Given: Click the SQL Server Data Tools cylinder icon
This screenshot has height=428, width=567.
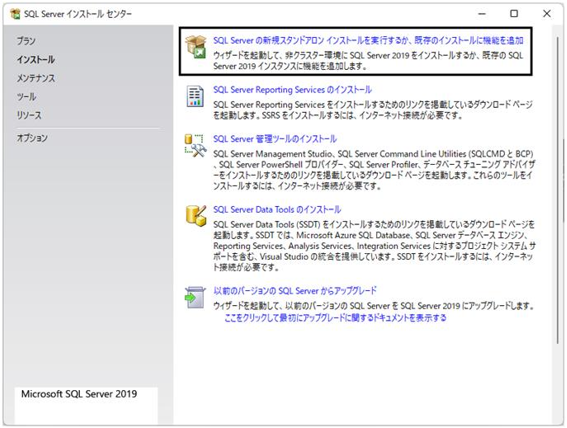Looking at the screenshot, I should pos(196,216).
